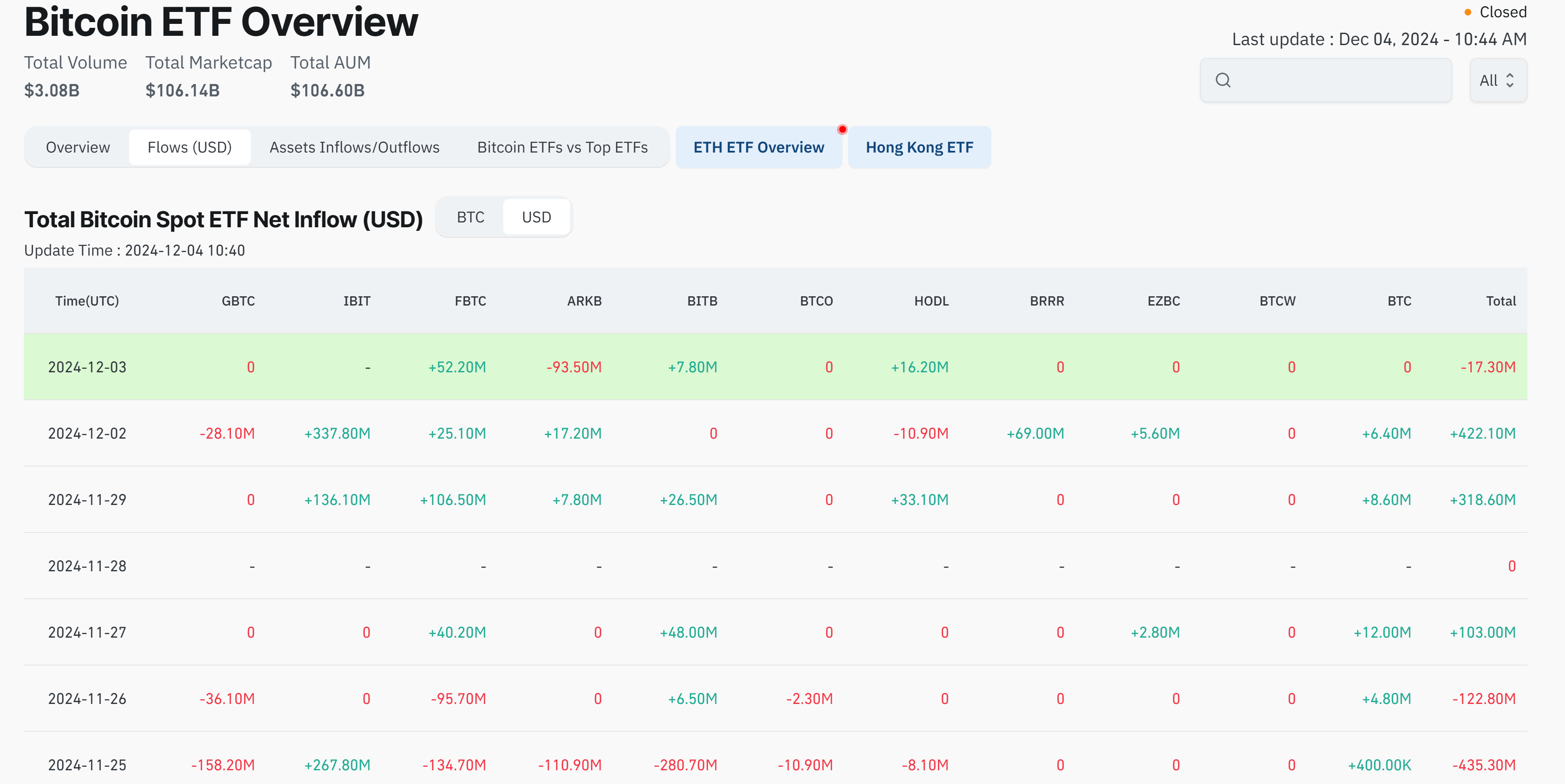The image size is (1565, 784).
Task: Click the ARKB -93.50M outflow value
Action: click(x=574, y=367)
